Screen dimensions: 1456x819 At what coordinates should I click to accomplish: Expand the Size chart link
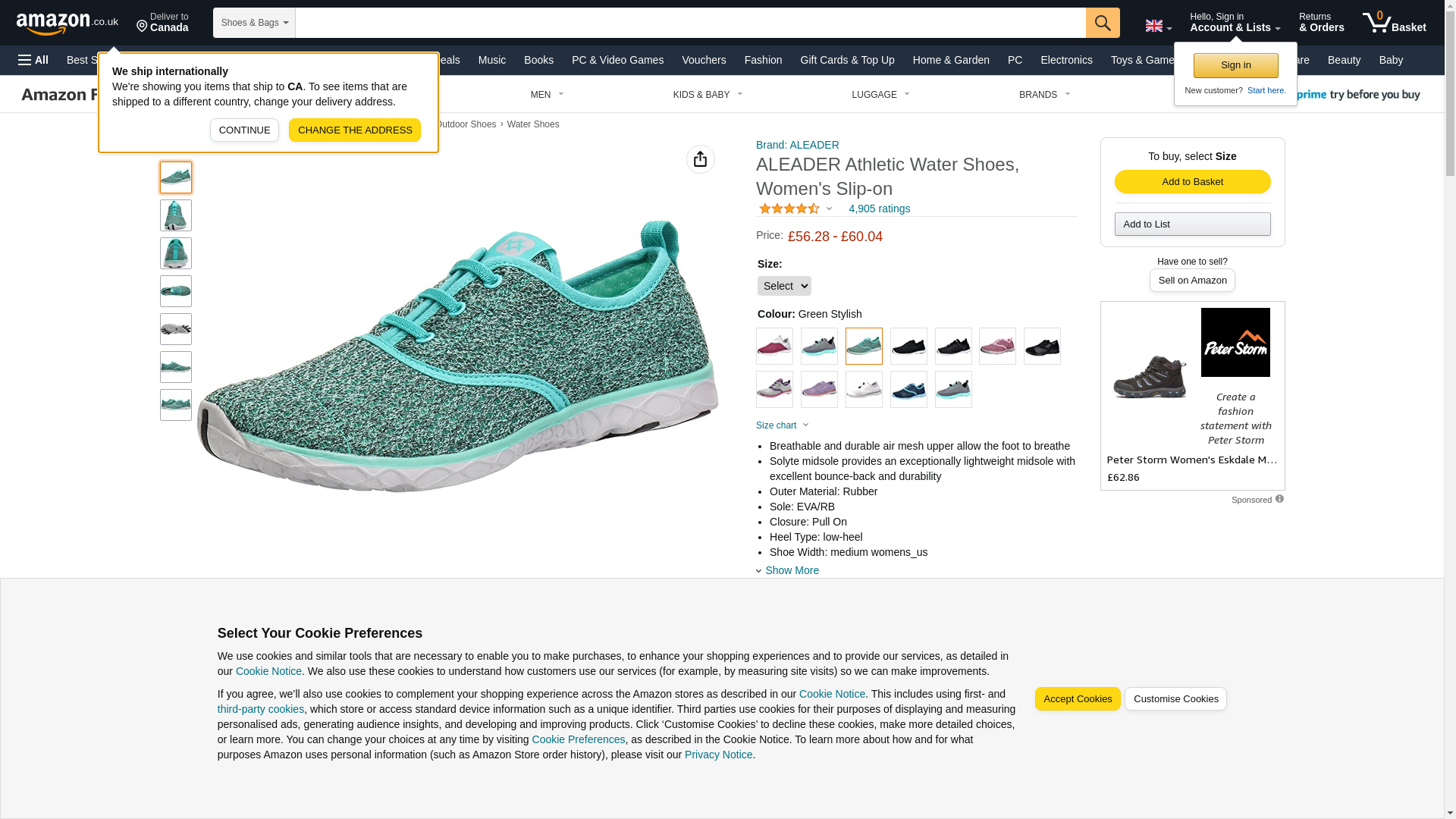tap(782, 425)
